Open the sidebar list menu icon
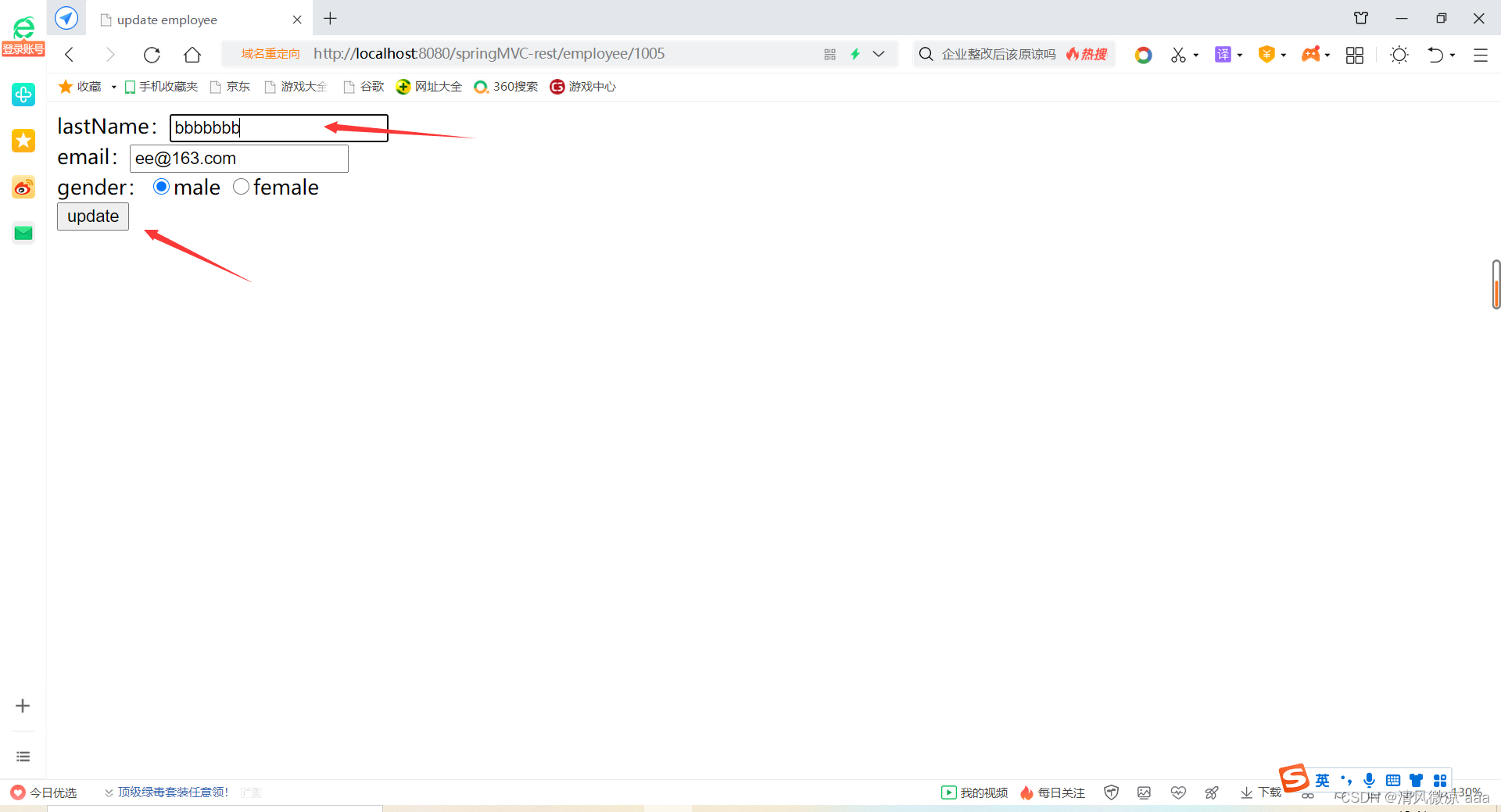The width and height of the screenshot is (1501, 812). [x=23, y=757]
